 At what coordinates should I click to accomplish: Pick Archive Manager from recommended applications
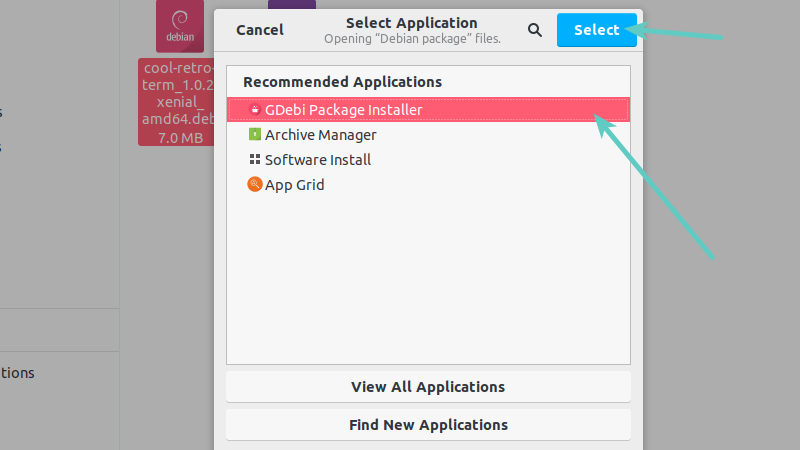click(x=429, y=135)
